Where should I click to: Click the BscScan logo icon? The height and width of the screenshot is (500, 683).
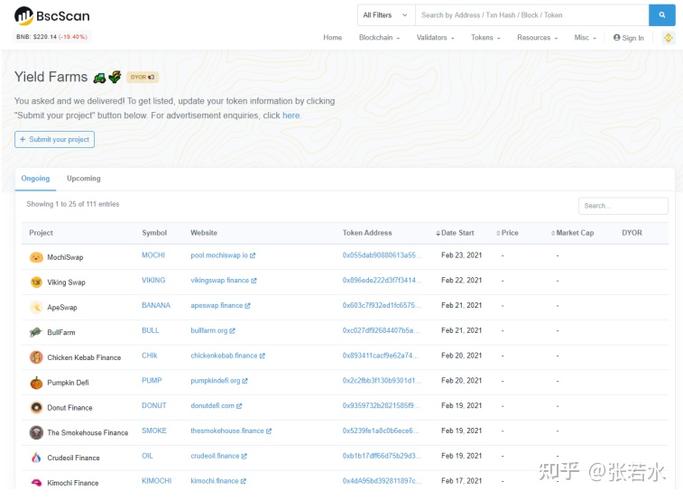tap(23, 16)
